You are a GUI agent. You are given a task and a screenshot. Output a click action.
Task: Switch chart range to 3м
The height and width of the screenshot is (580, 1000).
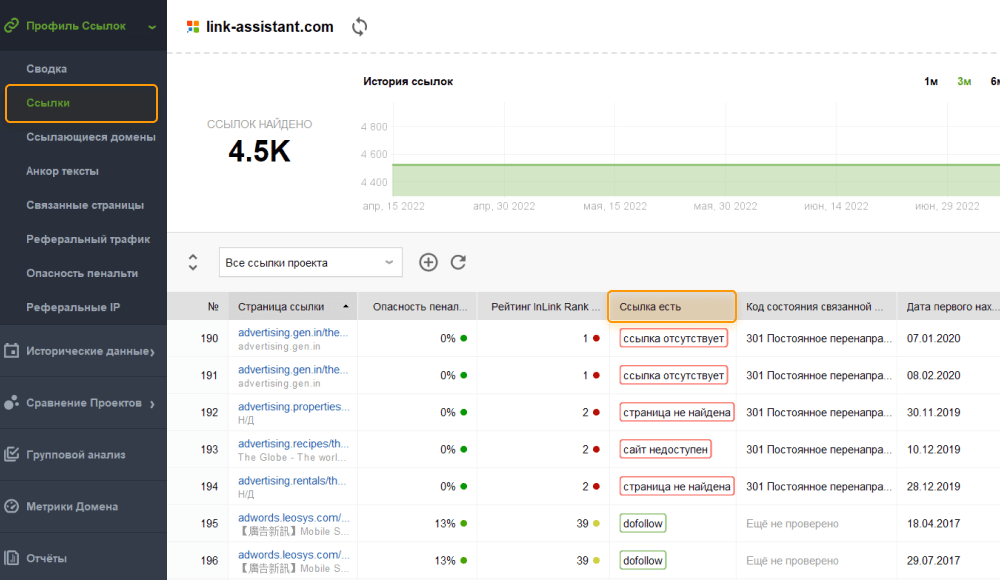(x=964, y=82)
